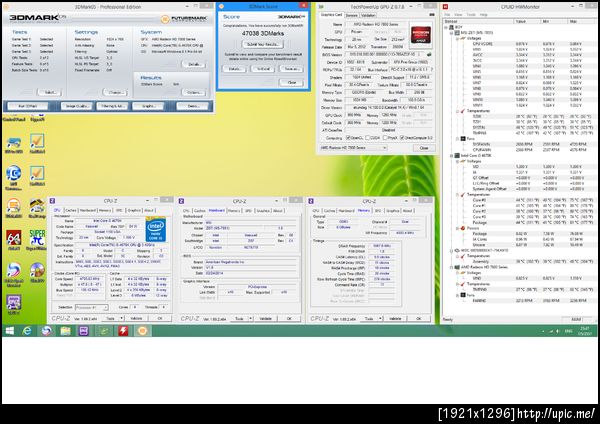Viewport: 600px width, 424px height.
Task: Open the GPU selection dropdown in GPU-Z
Action: tap(353, 148)
